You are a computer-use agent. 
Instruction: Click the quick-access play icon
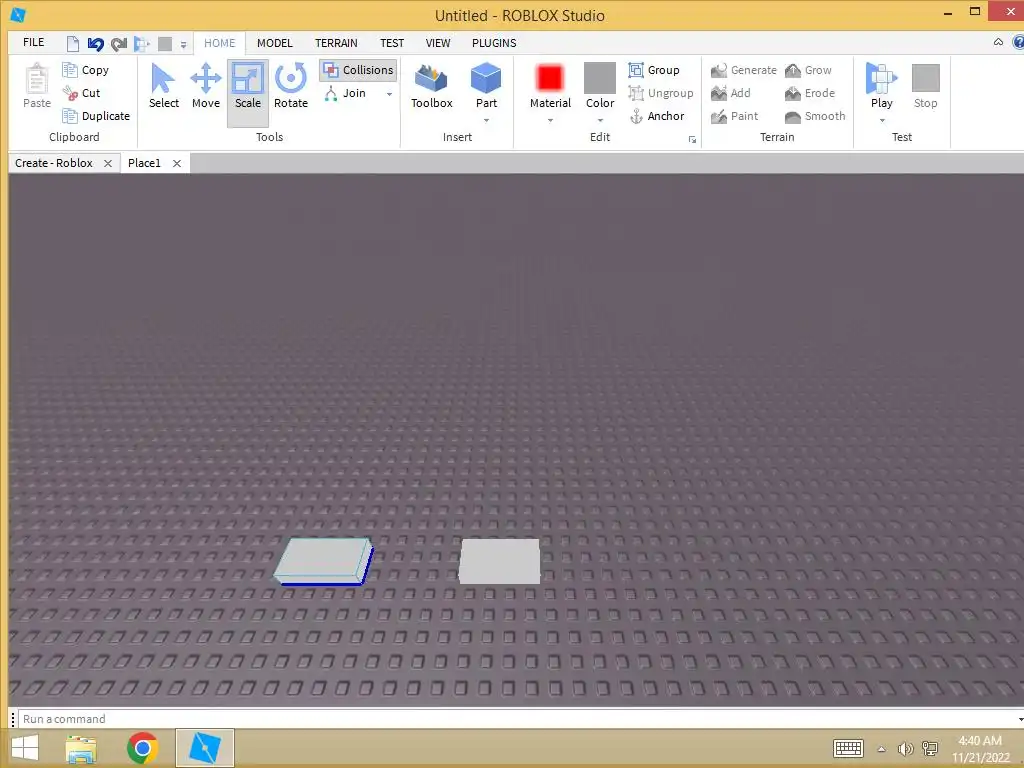(x=142, y=44)
